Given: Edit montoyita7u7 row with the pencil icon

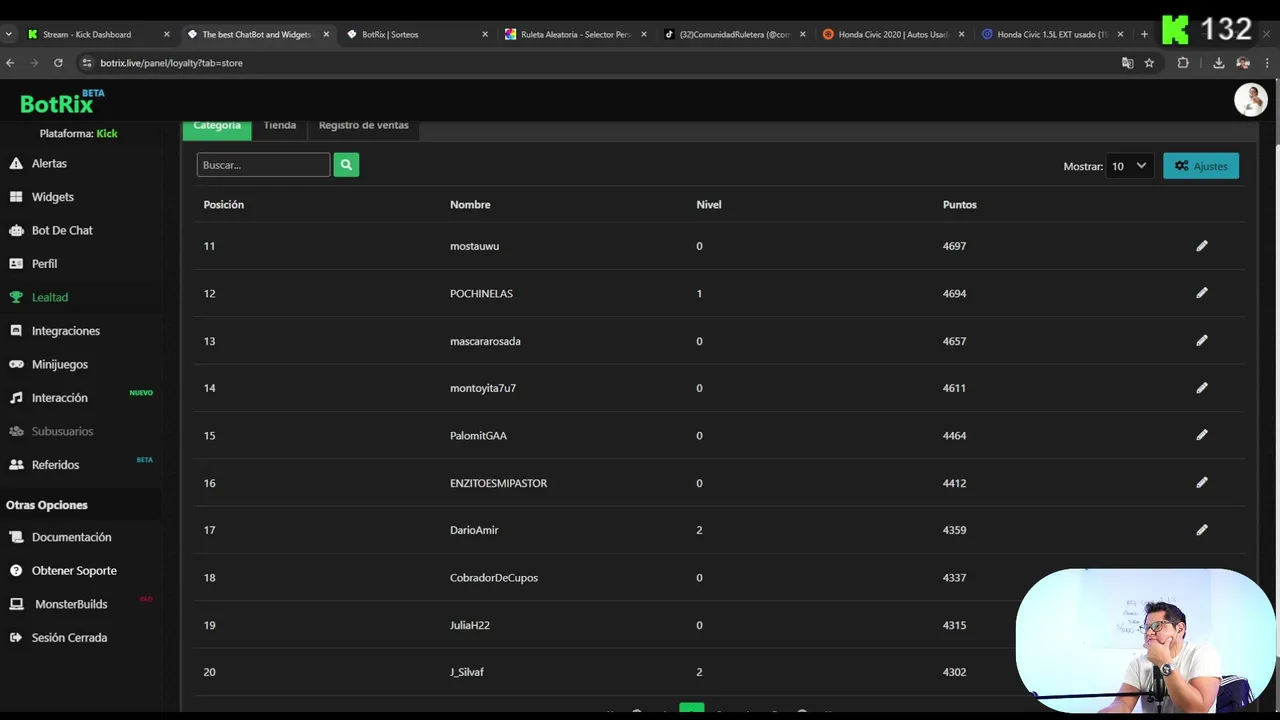Looking at the screenshot, I should pos(1202,388).
